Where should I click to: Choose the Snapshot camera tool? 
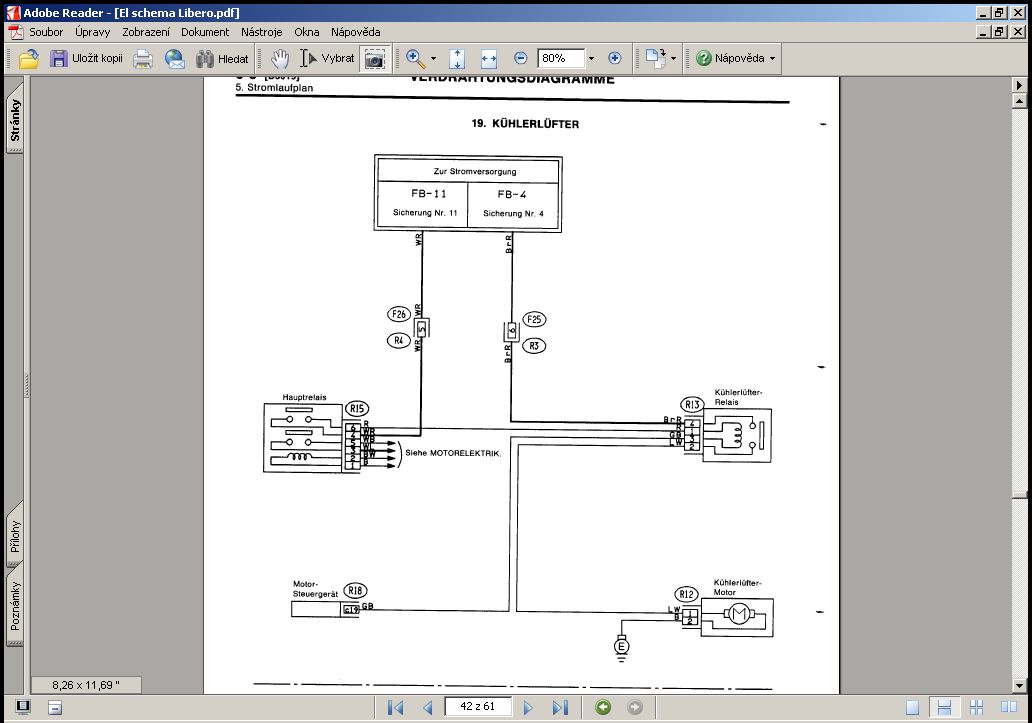click(x=374, y=59)
